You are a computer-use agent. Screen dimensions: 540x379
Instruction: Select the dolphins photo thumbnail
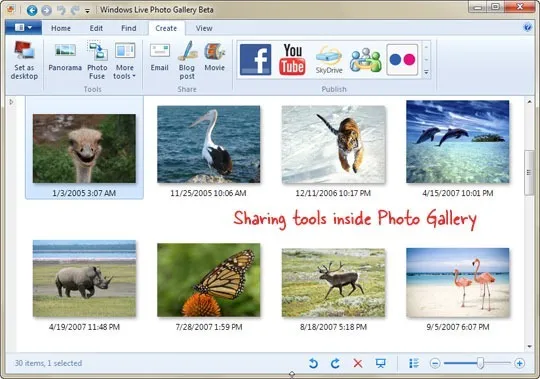(x=457, y=141)
